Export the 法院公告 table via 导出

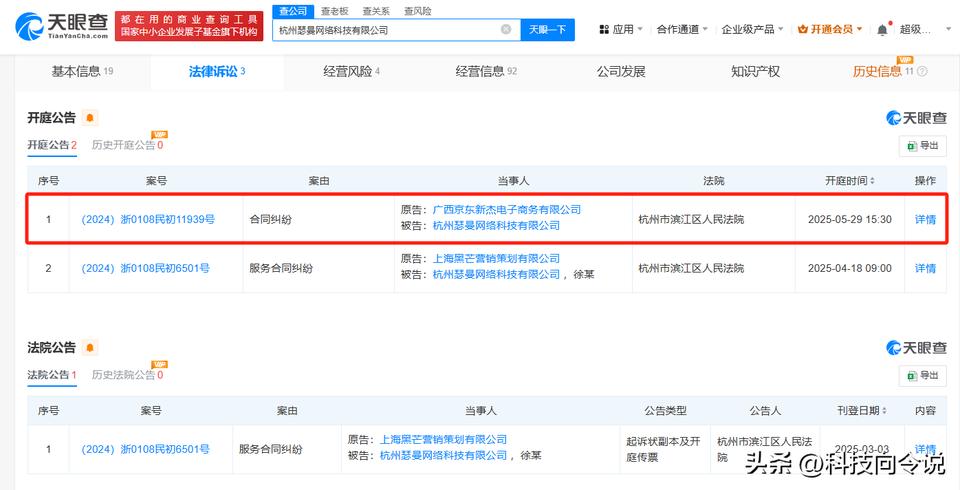coord(923,375)
